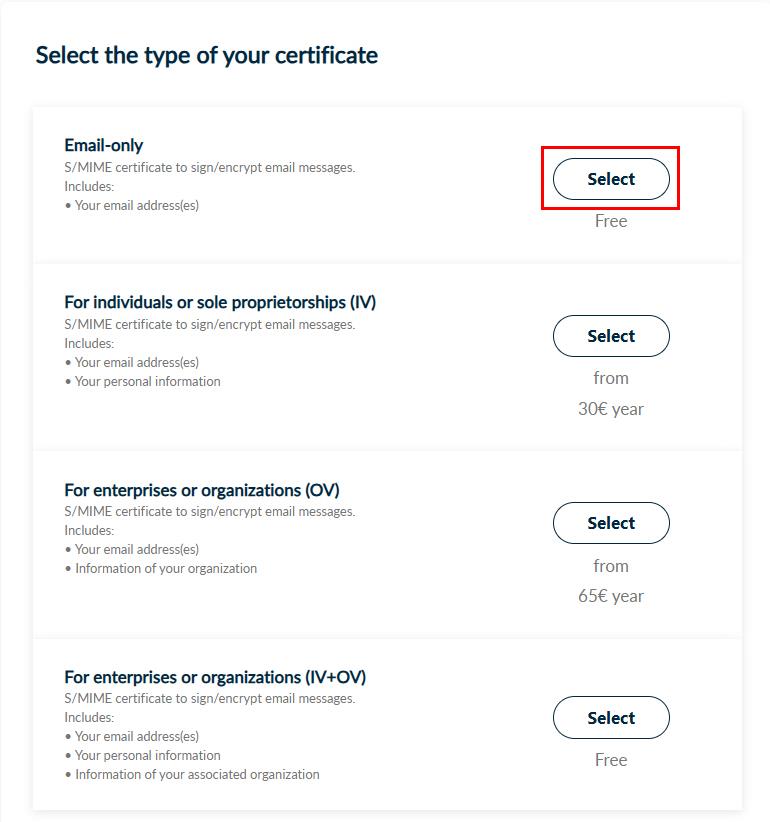
Task: Click "Information of your organization" bullet in OV card
Action: tap(166, 568)
